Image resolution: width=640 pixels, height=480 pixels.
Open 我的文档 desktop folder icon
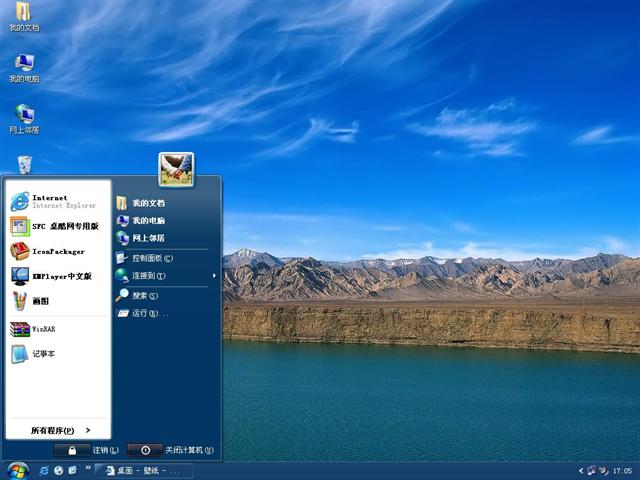(x=24, y=16)
